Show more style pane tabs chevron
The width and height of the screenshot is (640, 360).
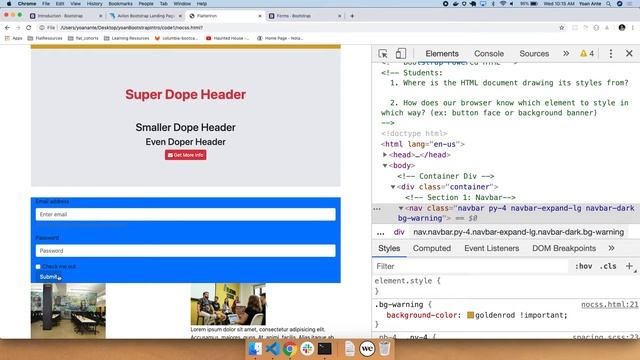coord(611,248)
